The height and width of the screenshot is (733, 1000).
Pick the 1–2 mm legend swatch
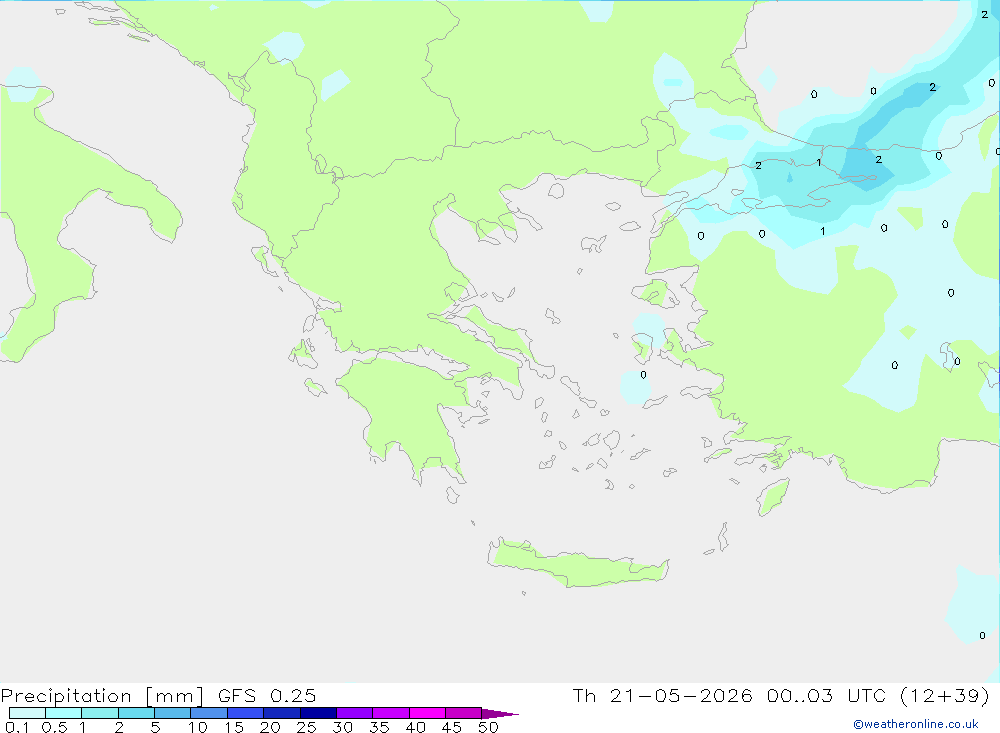(100, 713)
